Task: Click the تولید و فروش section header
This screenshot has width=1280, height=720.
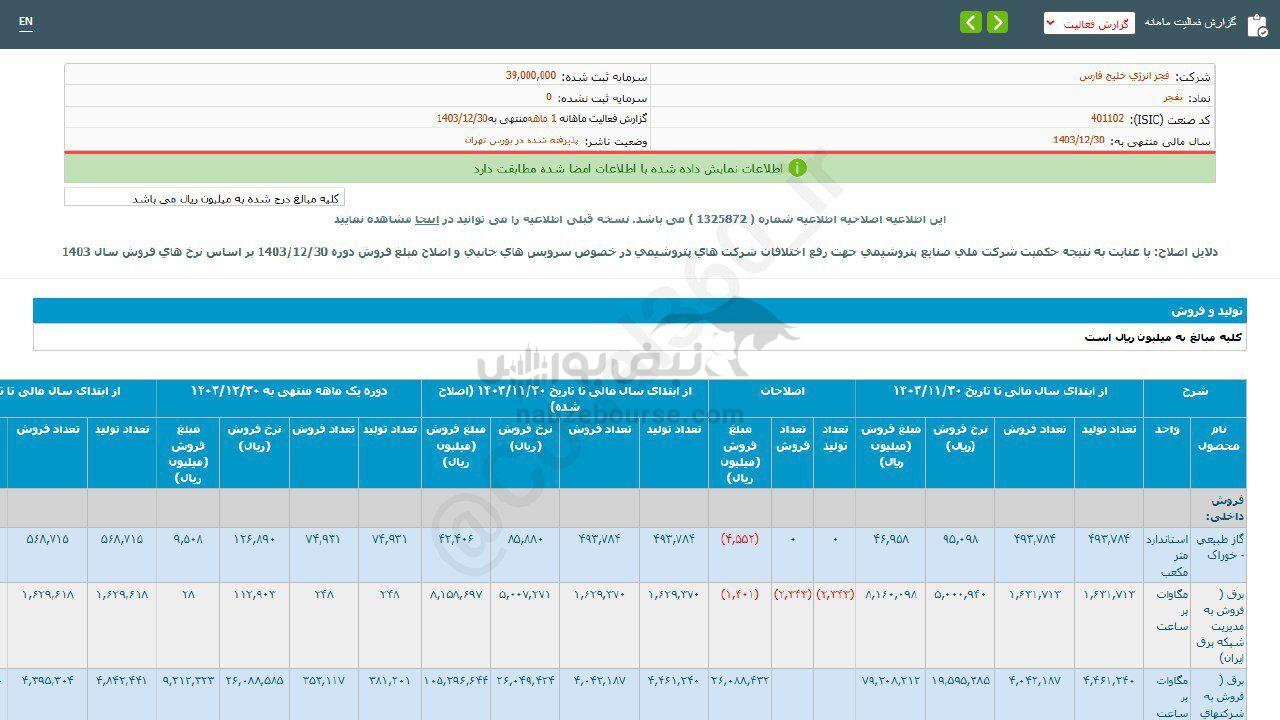Action: tap(1206, 311)
